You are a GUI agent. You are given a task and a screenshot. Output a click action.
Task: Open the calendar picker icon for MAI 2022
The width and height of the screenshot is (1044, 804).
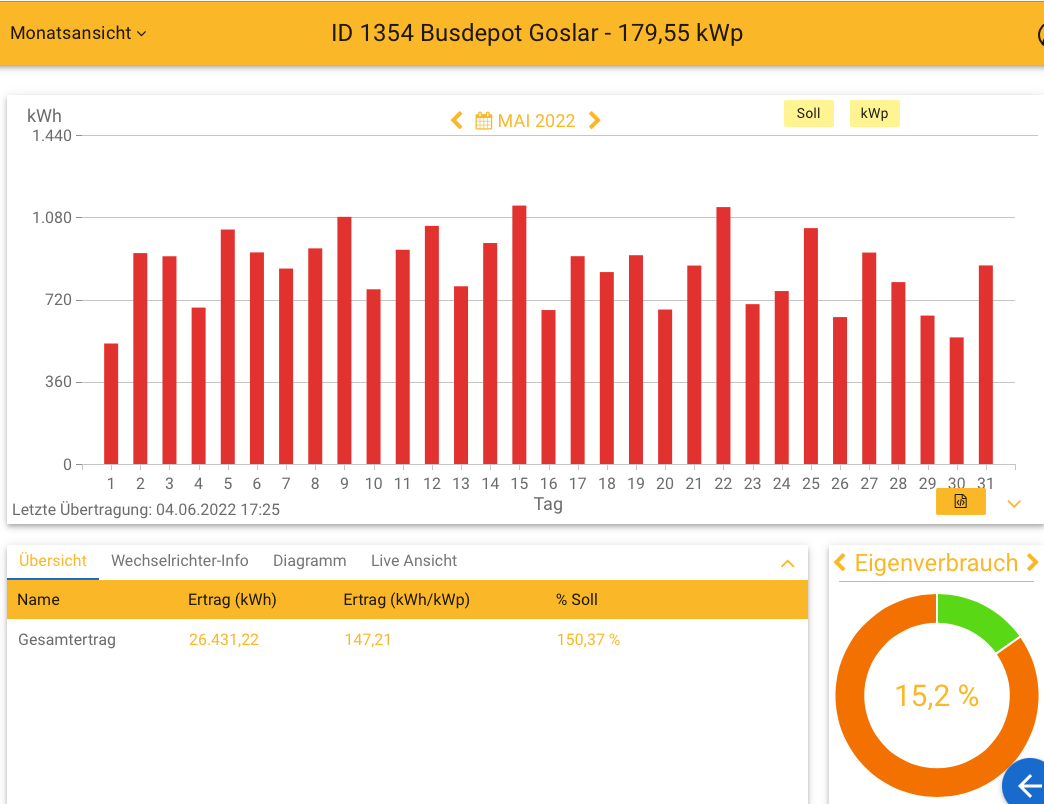coord(483,121)
